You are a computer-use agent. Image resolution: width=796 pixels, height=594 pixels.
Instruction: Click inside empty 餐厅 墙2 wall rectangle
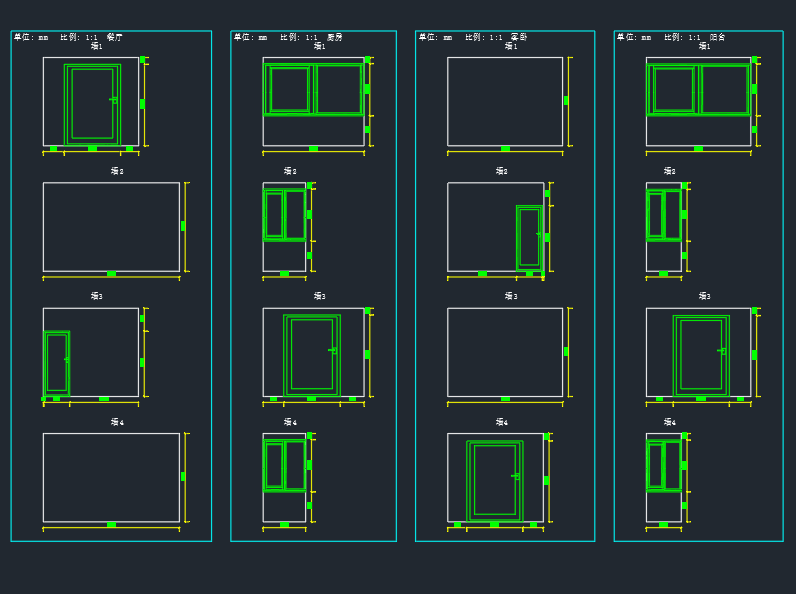(111, 226)
